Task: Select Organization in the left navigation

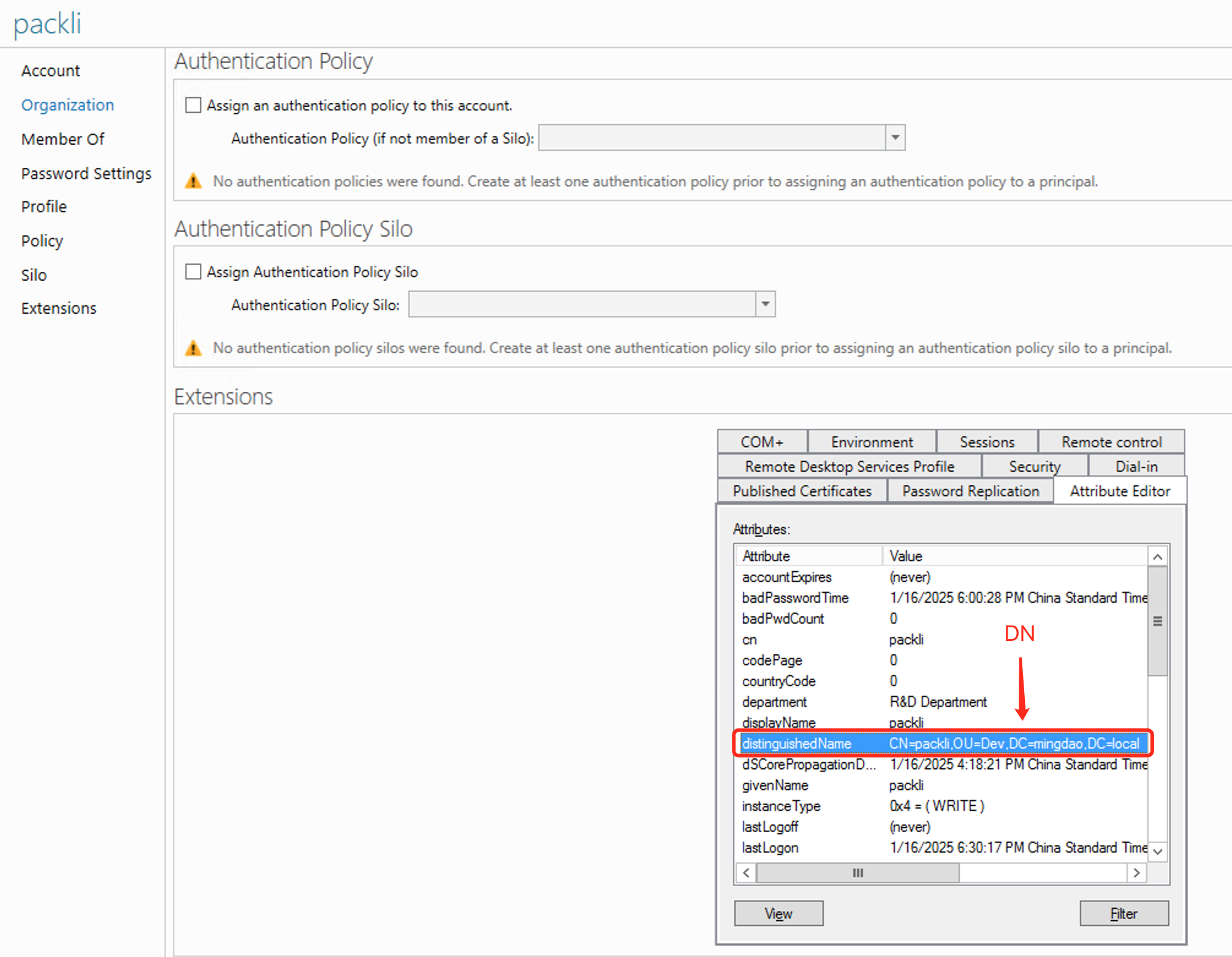Action: point(67,105)
